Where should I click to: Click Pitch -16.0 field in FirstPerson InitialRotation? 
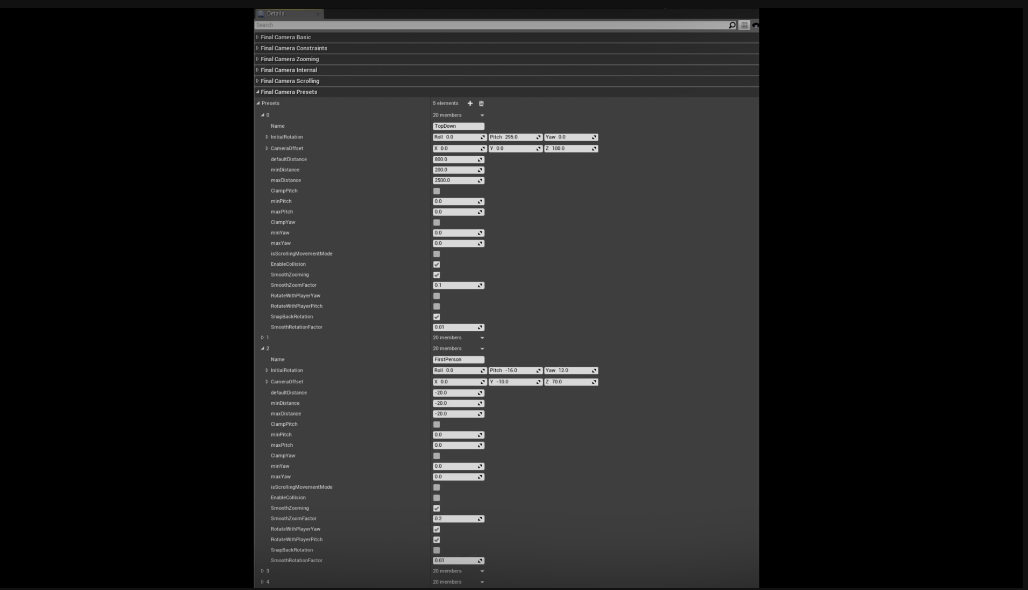coord(515,370)
